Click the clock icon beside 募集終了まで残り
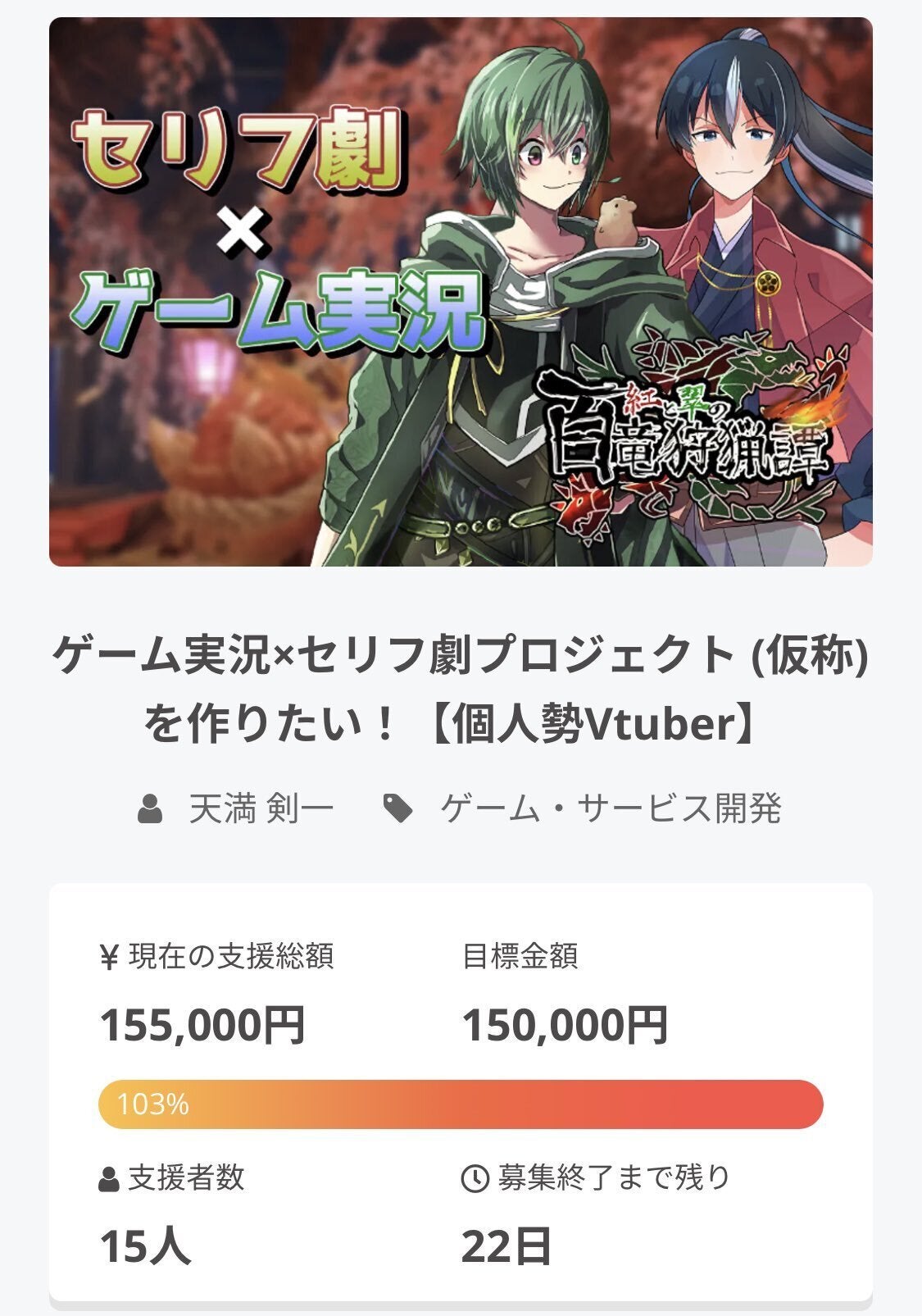This screenshot has height=1316, width=922. pos(475,1179)
